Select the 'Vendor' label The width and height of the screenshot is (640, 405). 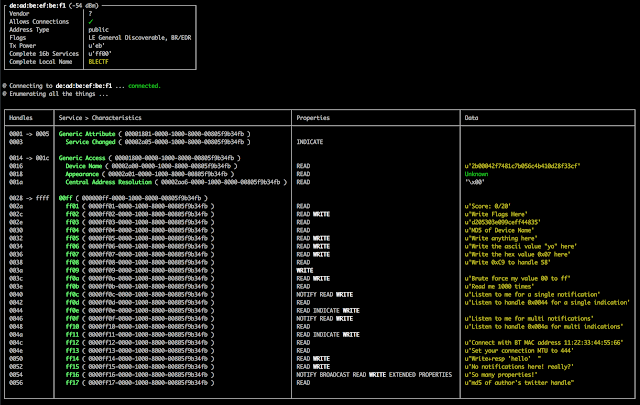click(x=19, y=13)
